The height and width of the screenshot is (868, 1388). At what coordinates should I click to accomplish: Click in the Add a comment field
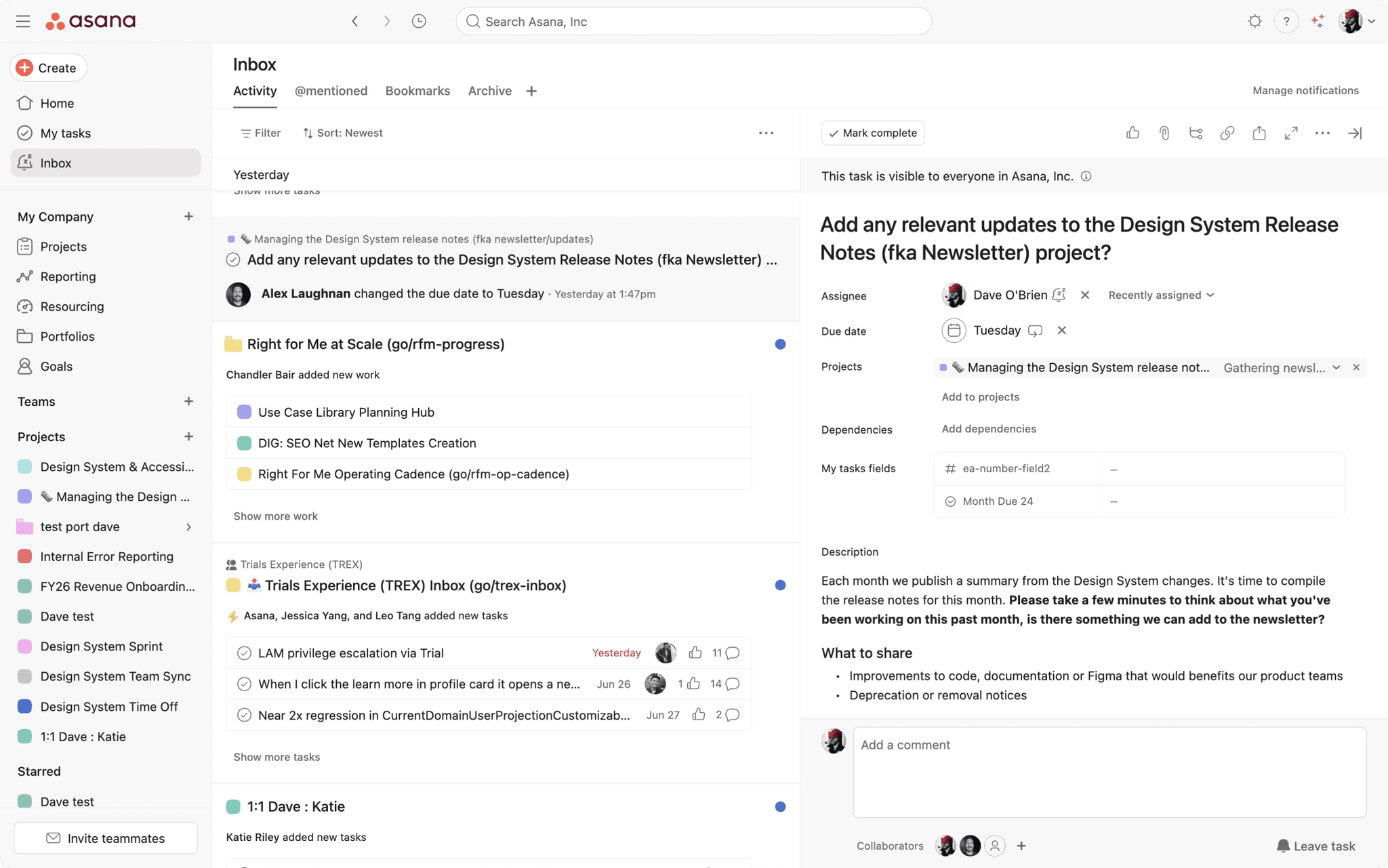(1109, 772)
